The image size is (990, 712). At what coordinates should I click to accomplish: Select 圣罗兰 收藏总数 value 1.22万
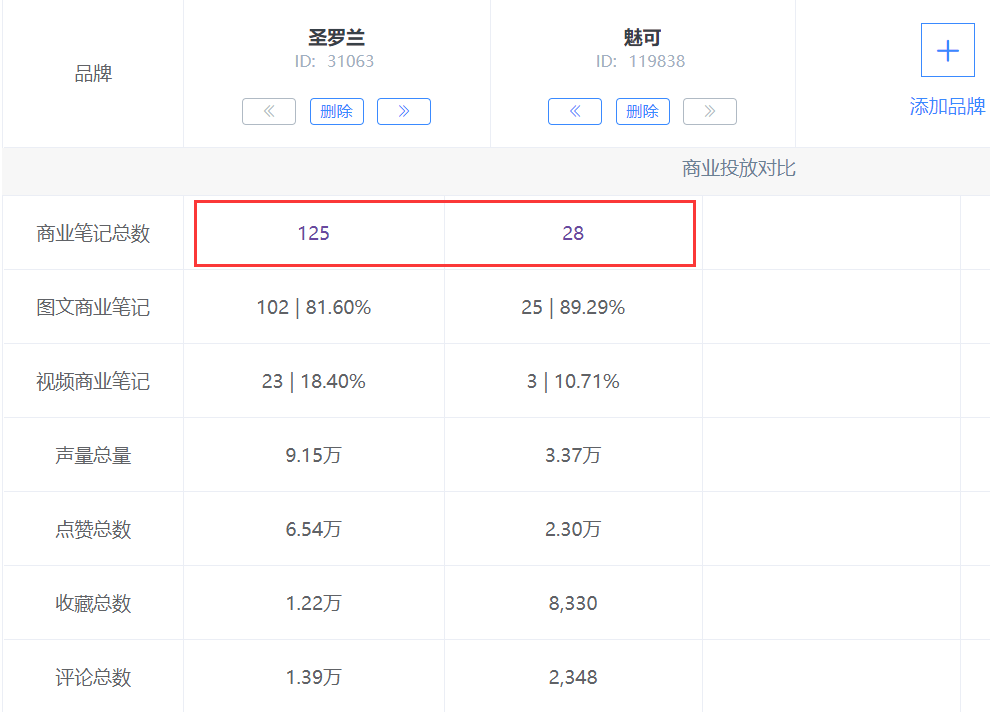click(314, 603)
